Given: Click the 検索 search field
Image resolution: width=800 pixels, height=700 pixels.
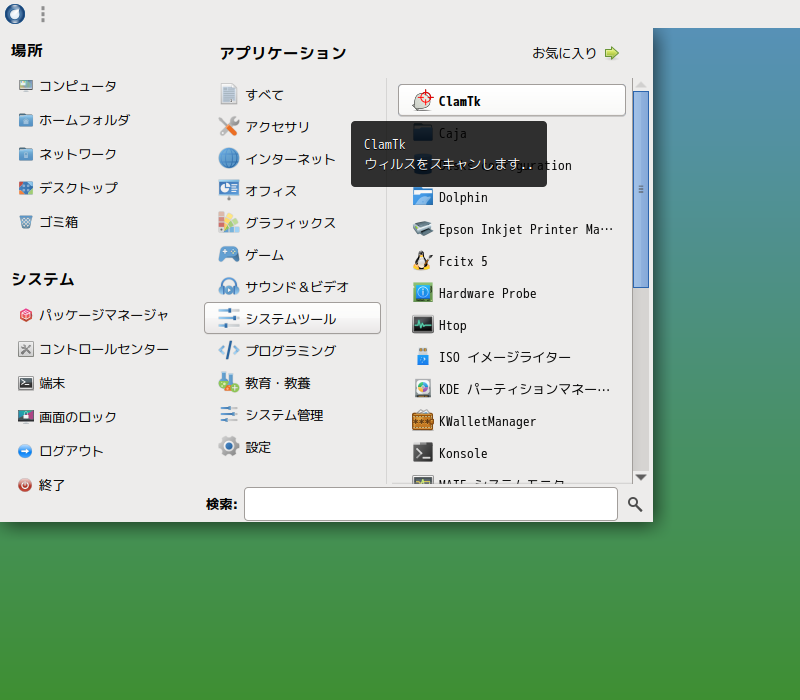Looking at the screenshot, I should pos(431,504).
